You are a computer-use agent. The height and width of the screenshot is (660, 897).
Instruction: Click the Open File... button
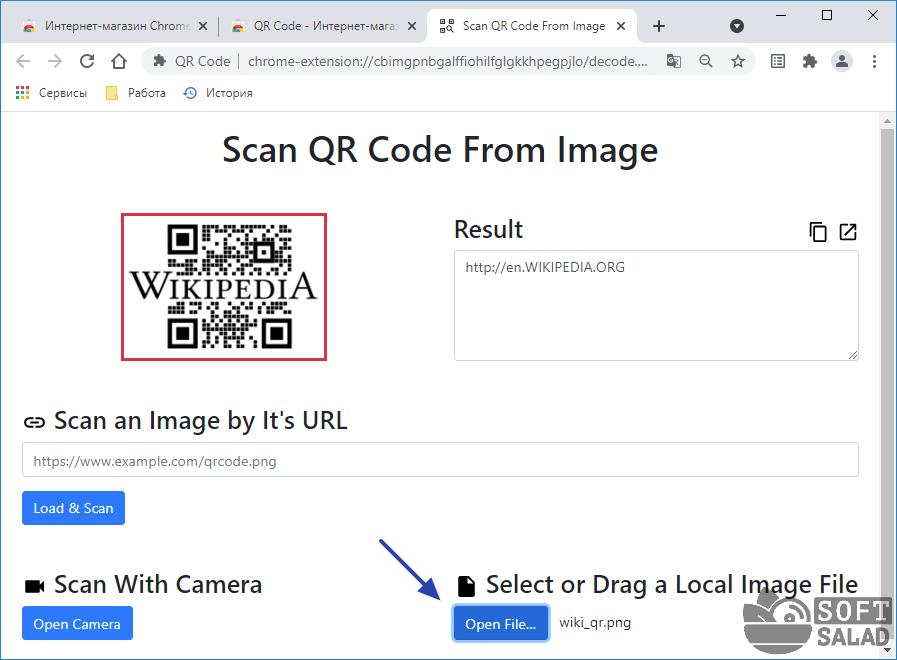click(500, 624)
